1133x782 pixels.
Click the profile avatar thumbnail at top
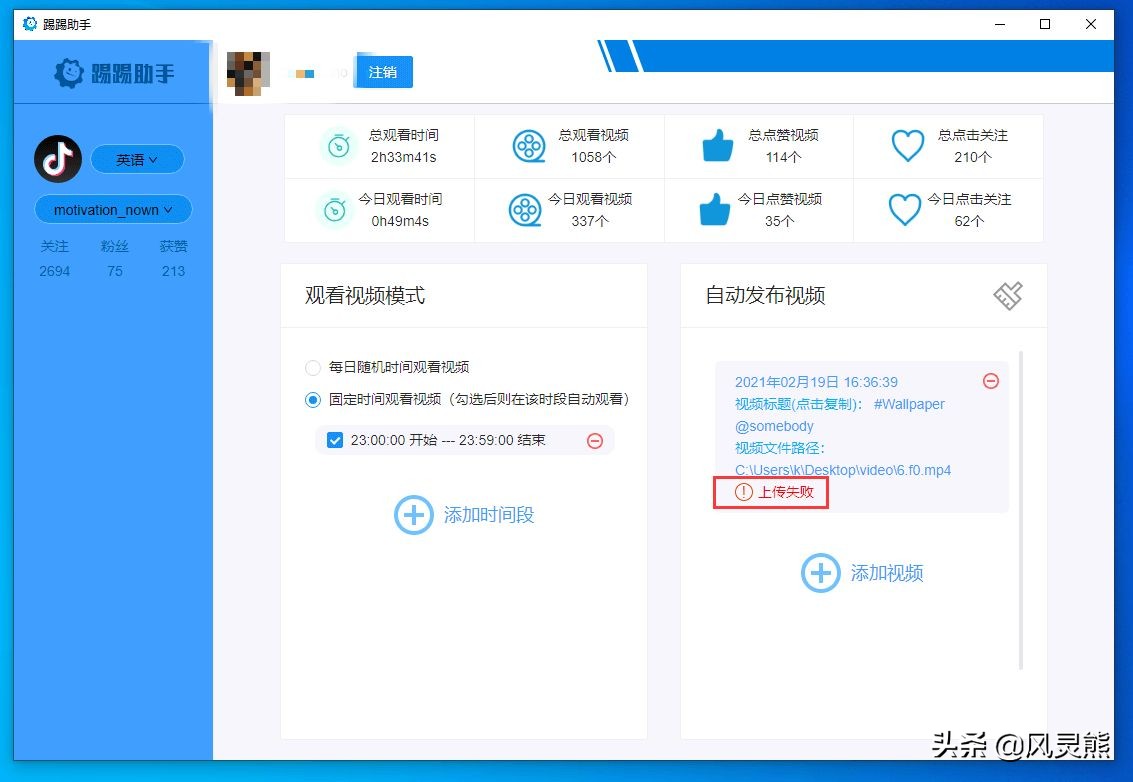[247, 71]
